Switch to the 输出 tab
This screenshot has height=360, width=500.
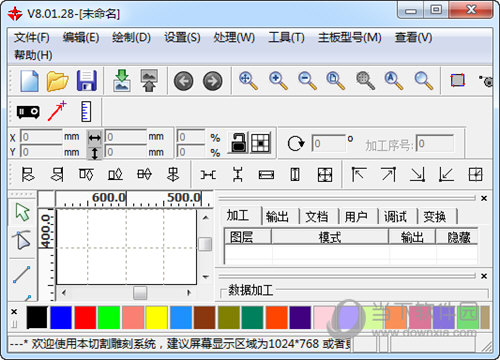(277, 217)
